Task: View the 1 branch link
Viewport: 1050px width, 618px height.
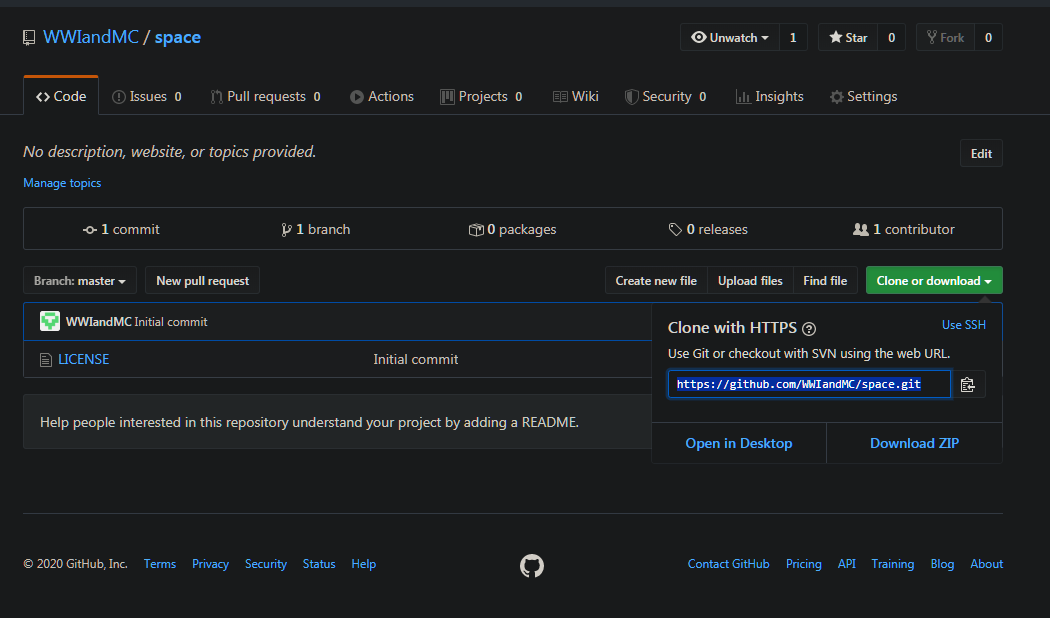Action: coord(315,229)
